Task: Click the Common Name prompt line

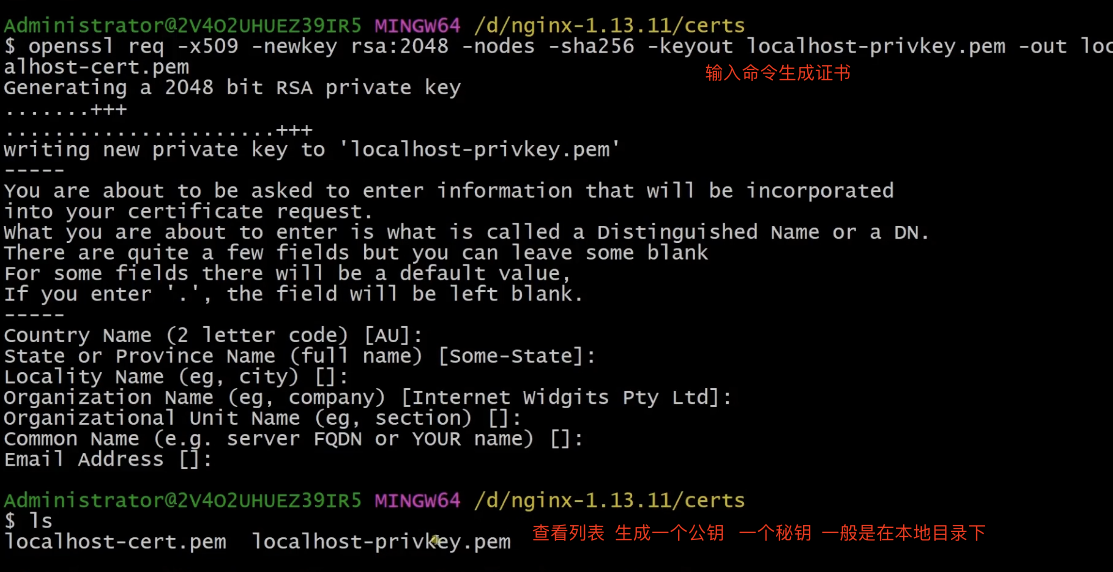Action: point(294,439)
